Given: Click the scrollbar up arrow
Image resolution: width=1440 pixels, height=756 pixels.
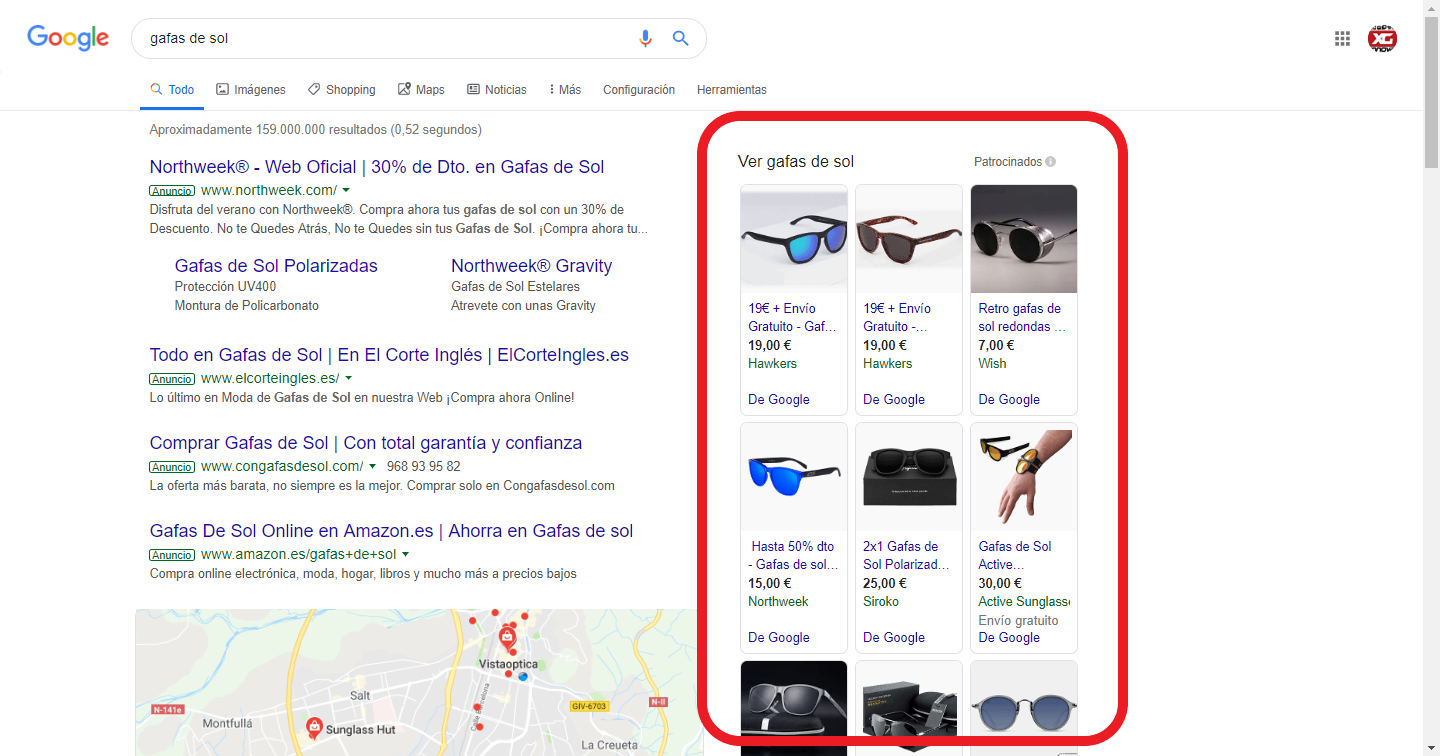Looking at the screenshot, I should [x=1432, y=7].
